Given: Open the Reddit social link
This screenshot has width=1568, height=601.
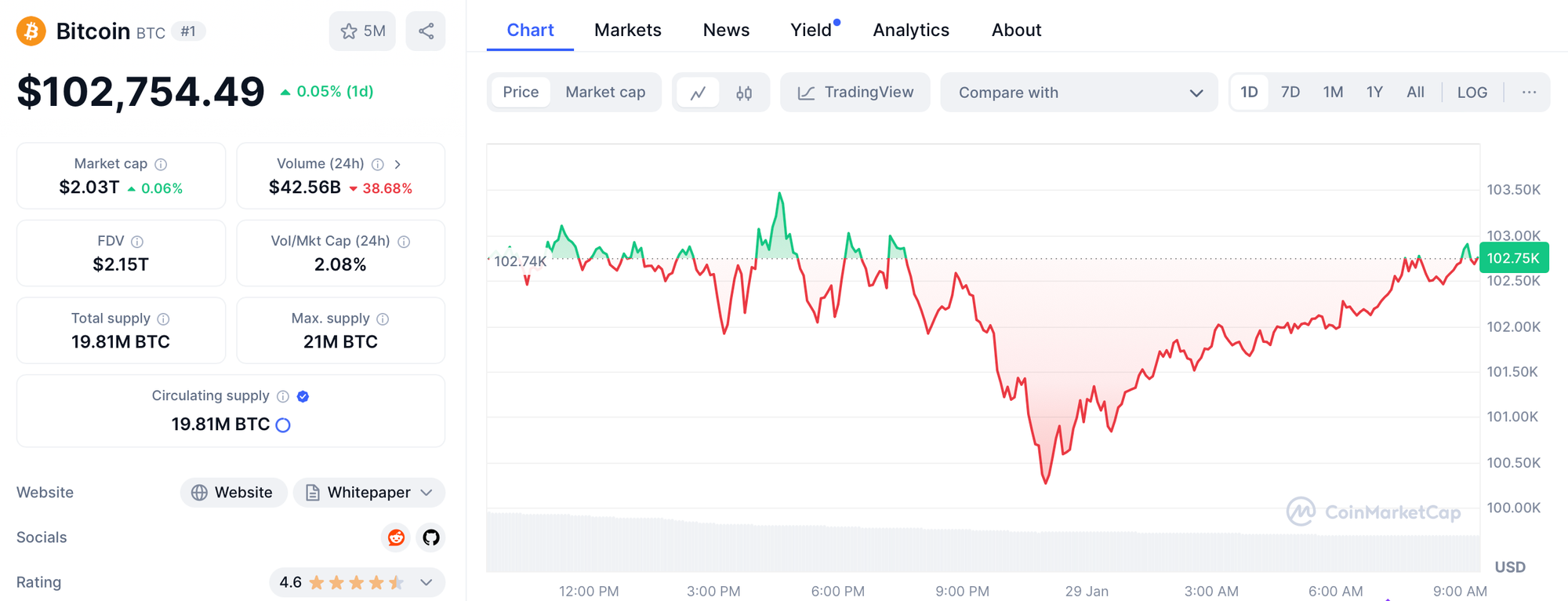Looking at the screenshot, I should tap(397, 537).
